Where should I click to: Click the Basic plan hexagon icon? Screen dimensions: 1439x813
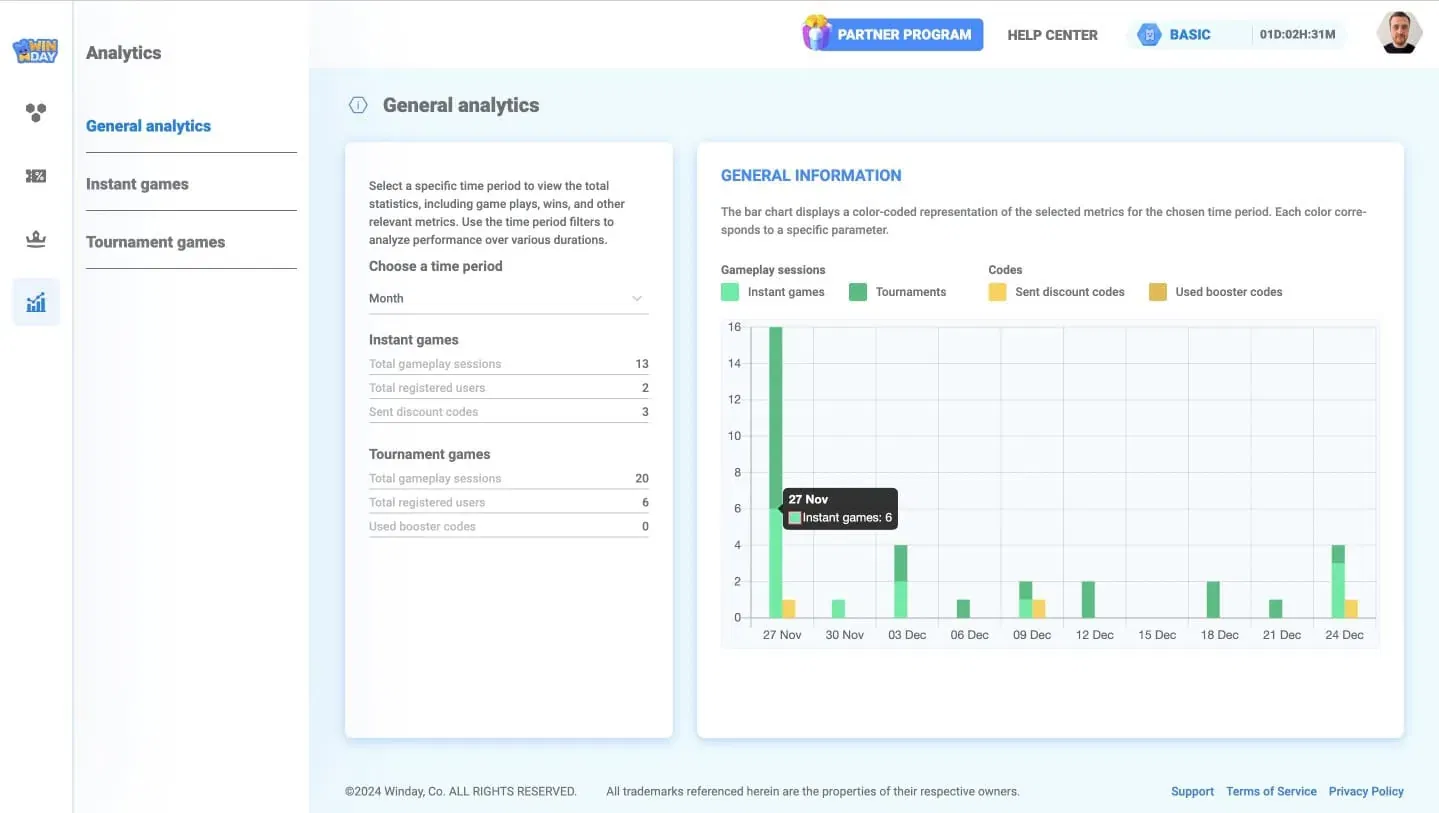1149,35
